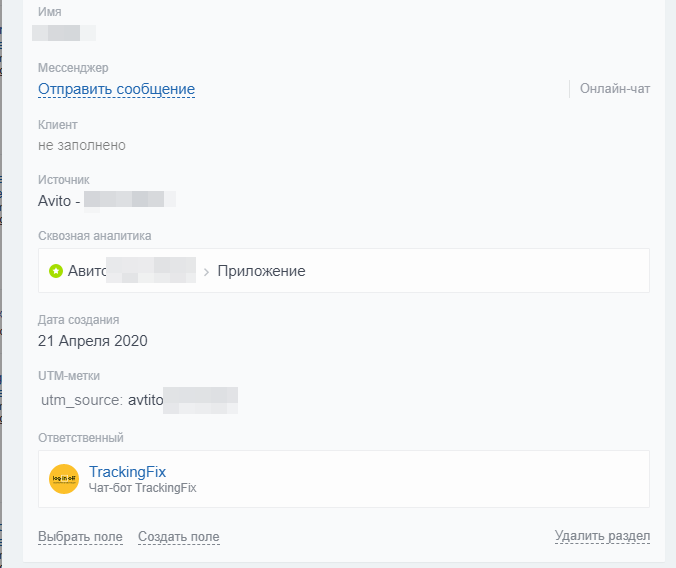Screen dimensions: 676x568
Task: Click the Выбрать поле link
Action: [x=80, y=537]
